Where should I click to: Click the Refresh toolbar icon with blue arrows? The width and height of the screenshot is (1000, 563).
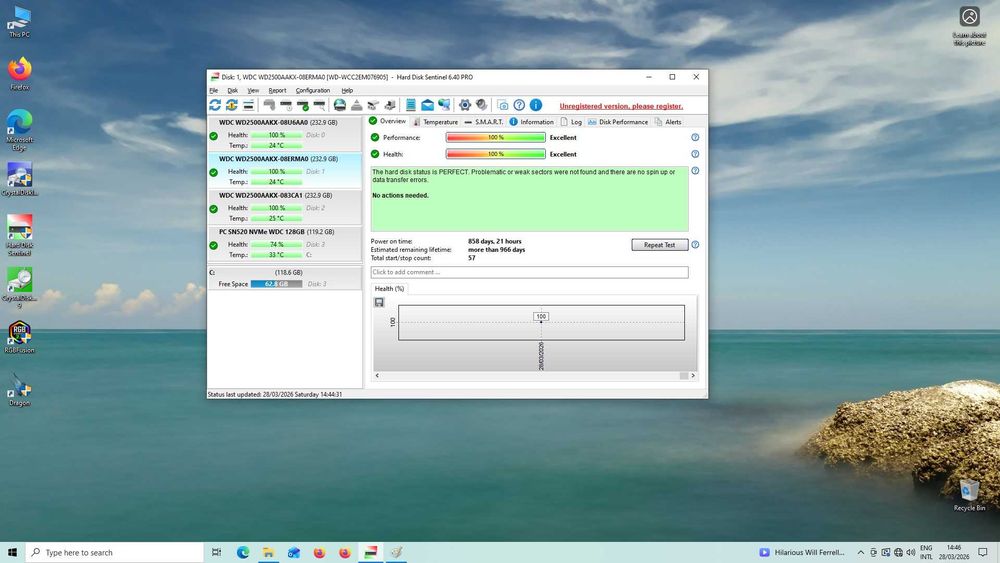pyautogui.click(x=215, y=105)
